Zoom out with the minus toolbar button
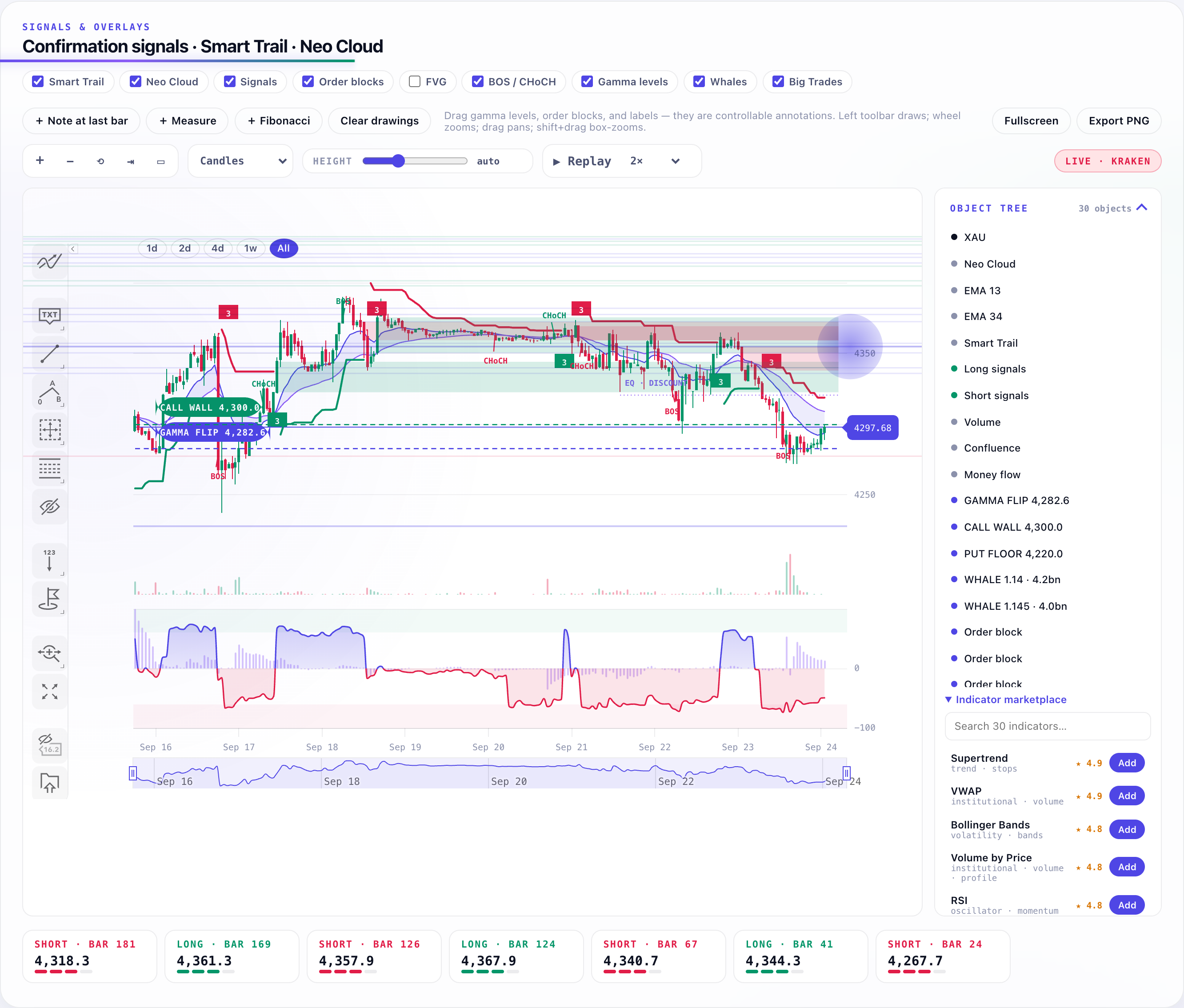Screen dimensions: 1184x1008 [70, 160]
